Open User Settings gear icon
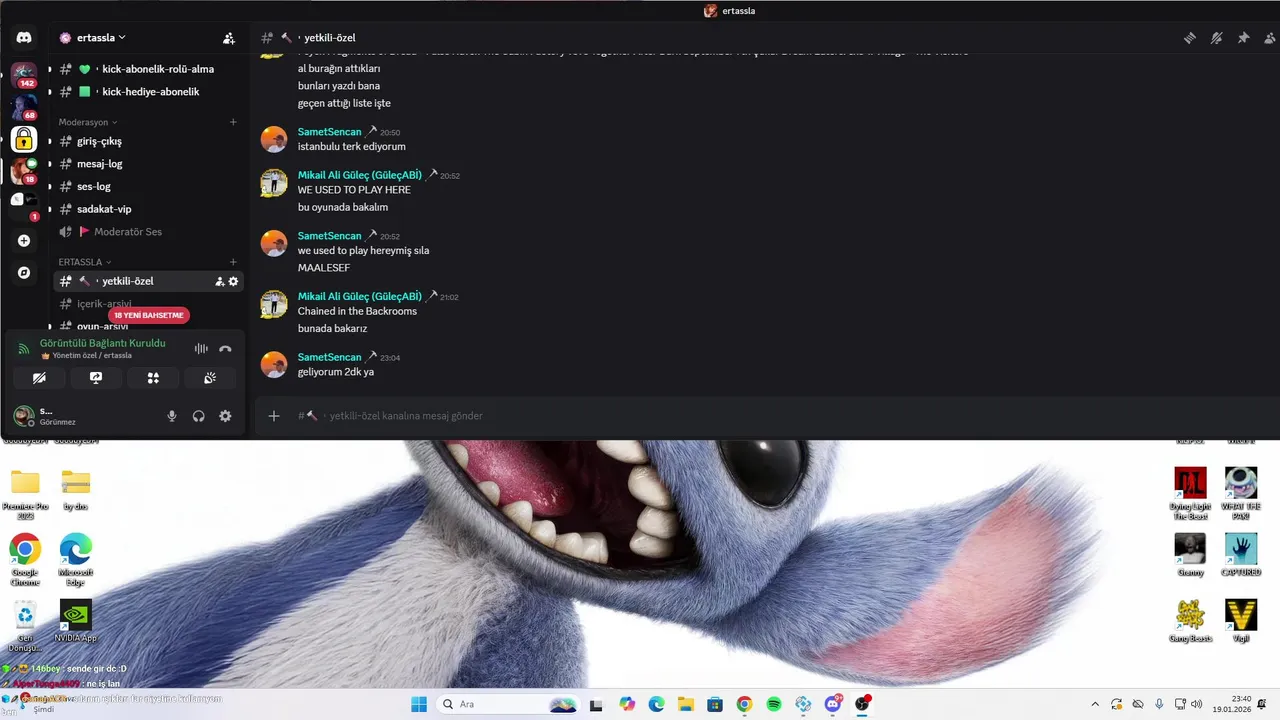The width and height of the screenshot is (1280, 720). (225, 416)
